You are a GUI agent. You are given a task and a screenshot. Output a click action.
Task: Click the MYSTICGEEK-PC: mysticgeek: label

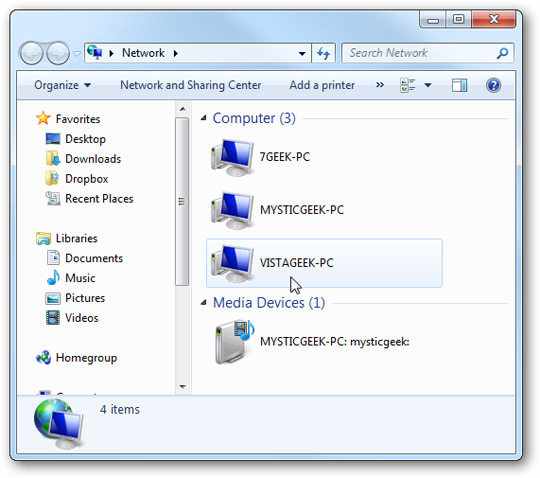(x=335, y=342)
